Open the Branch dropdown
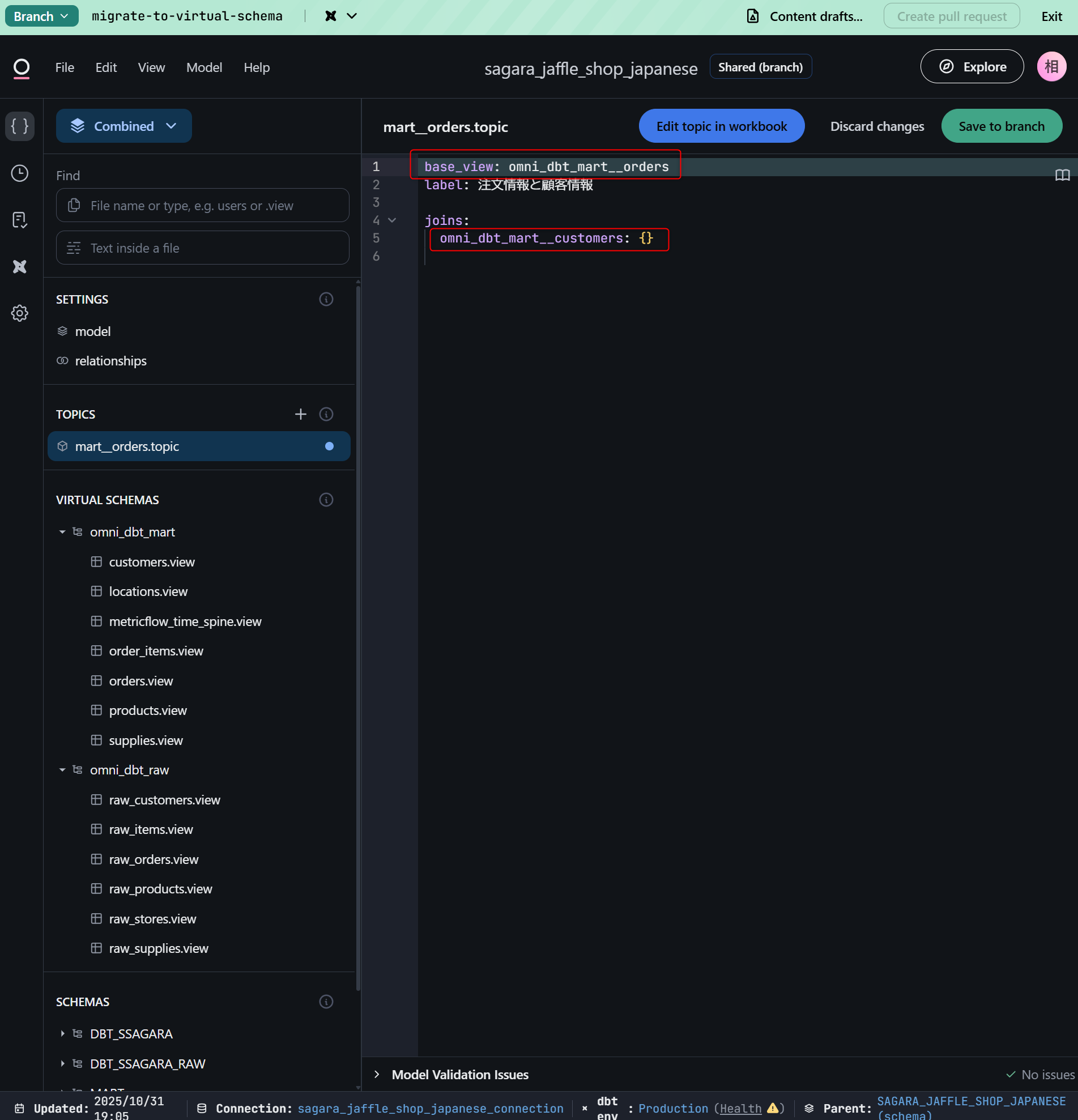 (41, 16)
